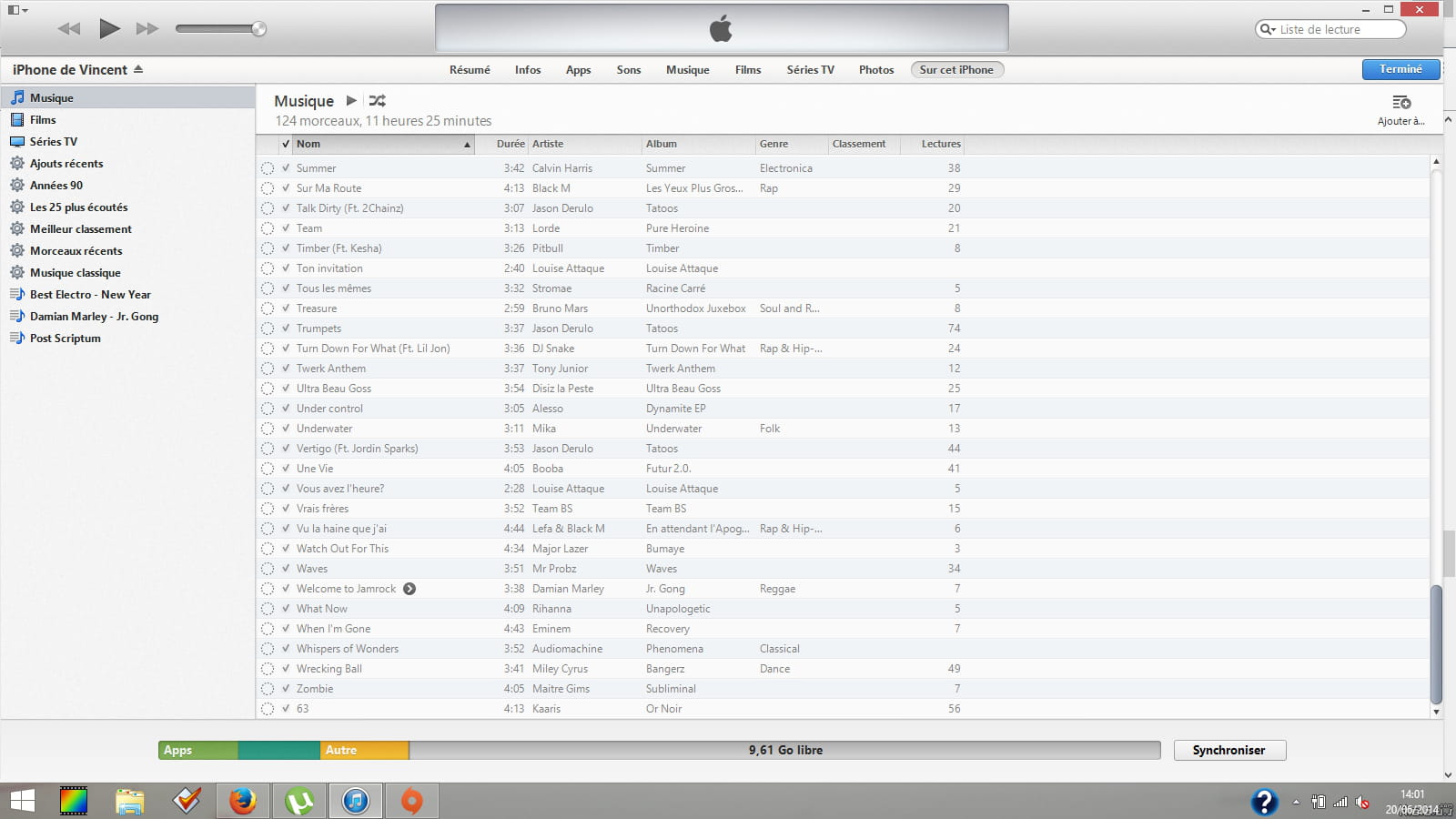The image size is (1456, 819).
Task: Click the rewind previous-track icon
Action: pos(69,29)
